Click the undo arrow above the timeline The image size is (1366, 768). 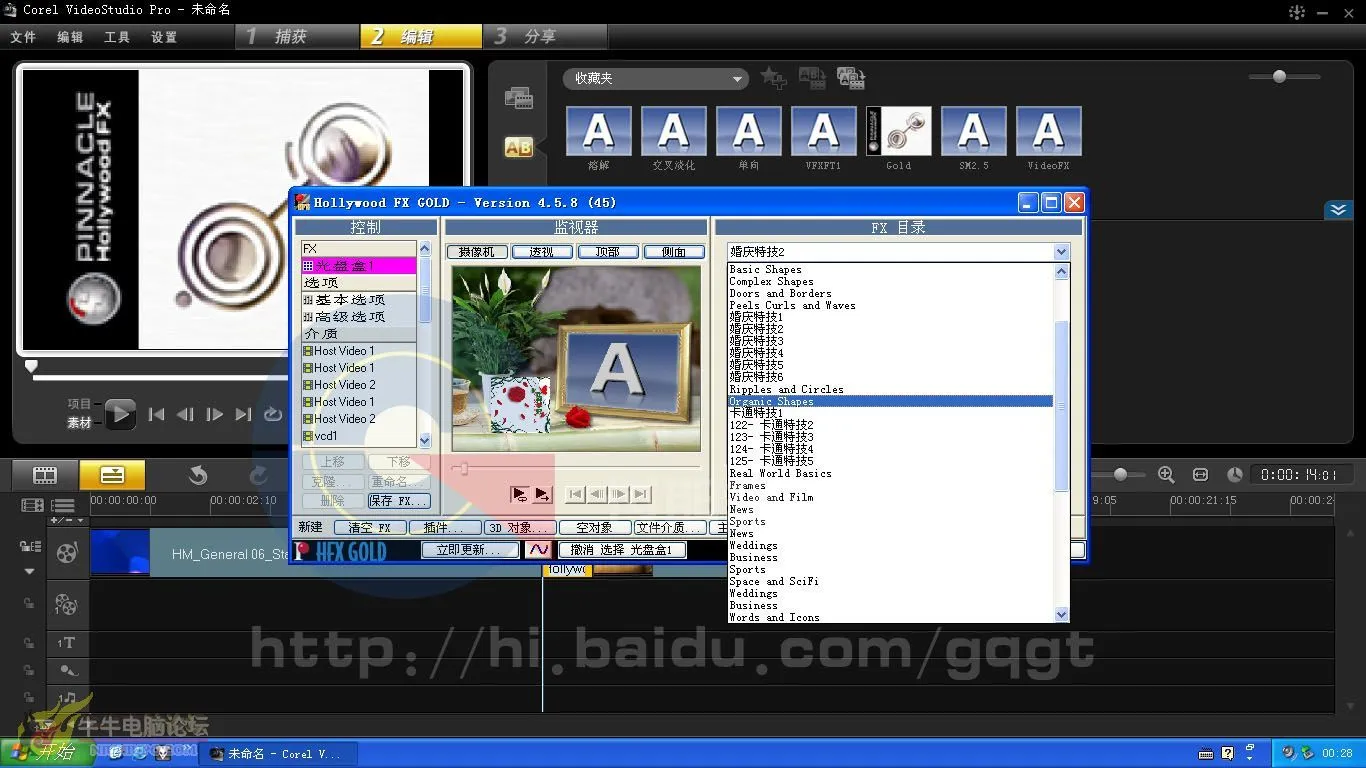click(x=198, y=475)
